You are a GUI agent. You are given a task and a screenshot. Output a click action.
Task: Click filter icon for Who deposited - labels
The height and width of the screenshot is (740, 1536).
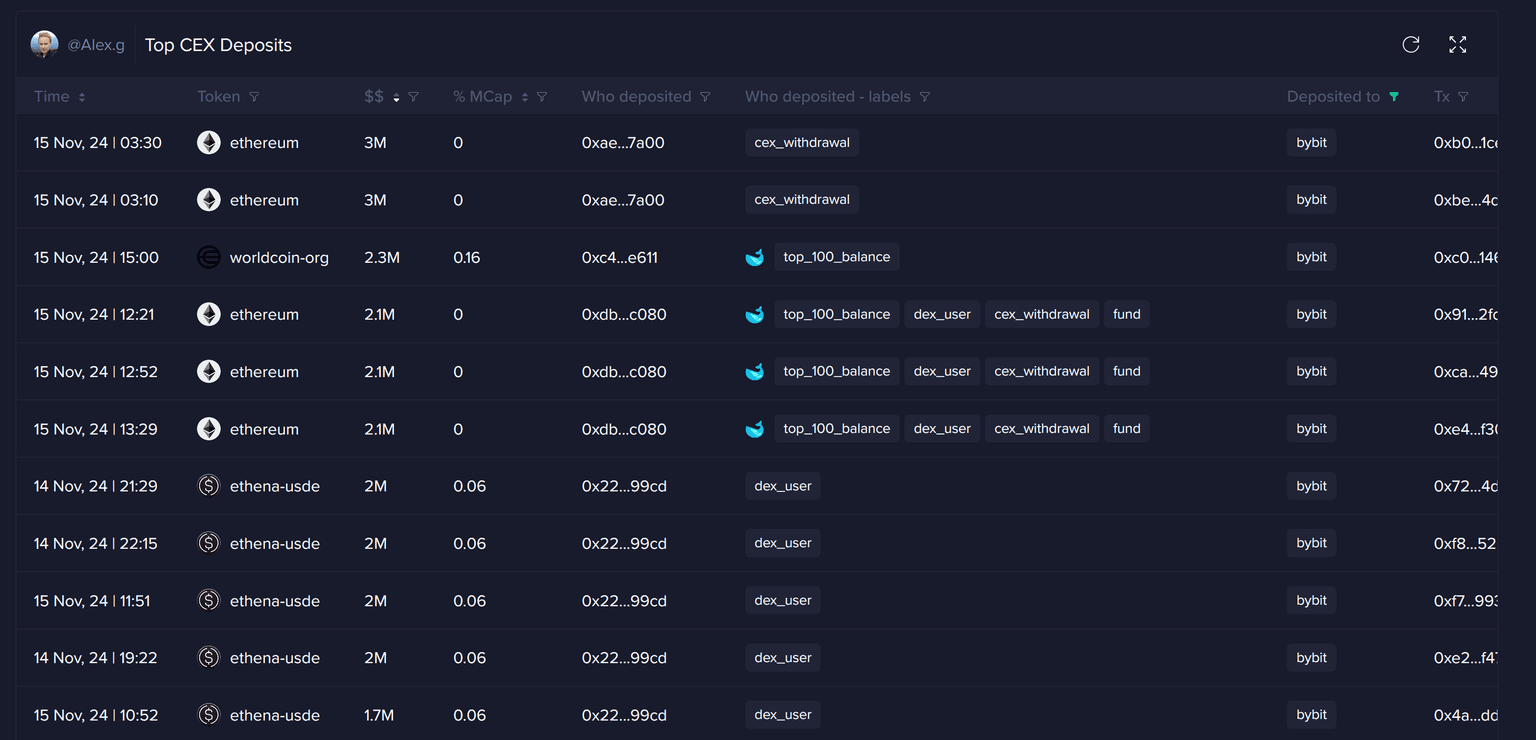coord(925,97)
